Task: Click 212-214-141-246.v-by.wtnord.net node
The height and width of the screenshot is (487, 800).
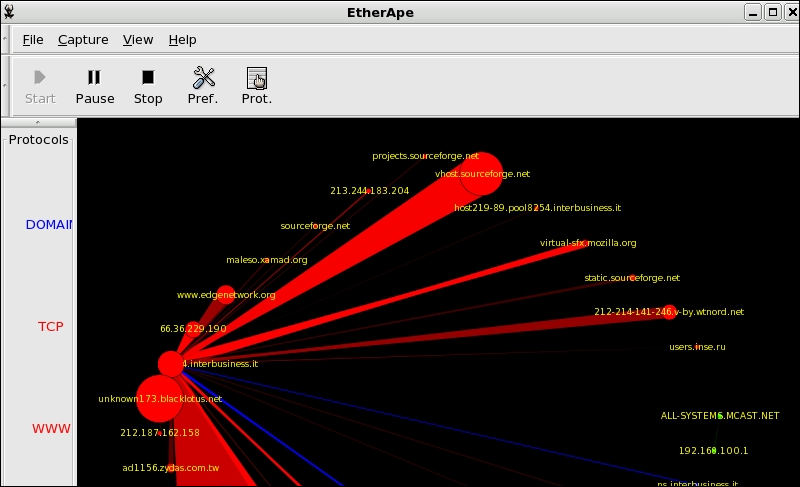Action: [669, 312]
